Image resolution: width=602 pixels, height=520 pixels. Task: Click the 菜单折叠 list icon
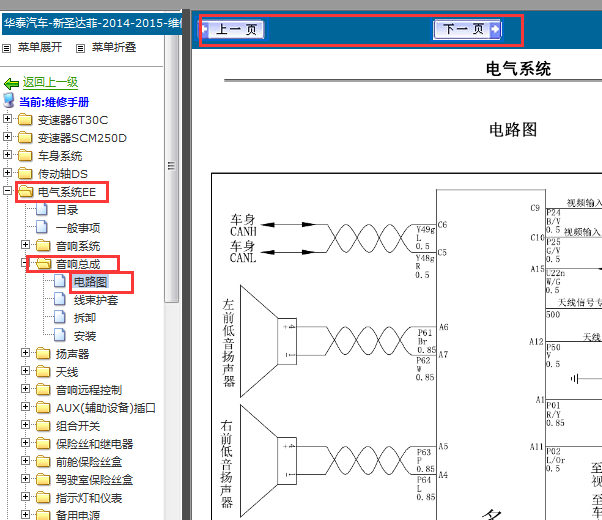pos(80,48)
